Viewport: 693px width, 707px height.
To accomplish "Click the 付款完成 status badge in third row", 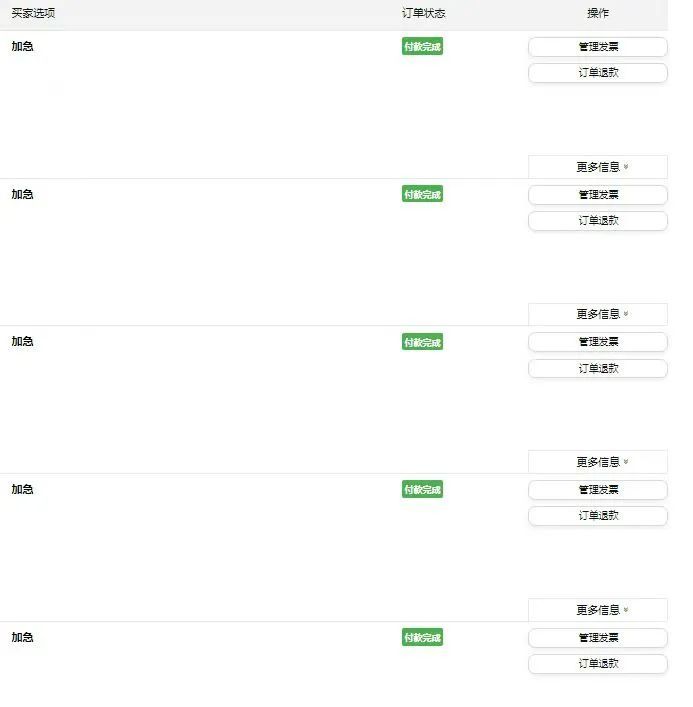I will (x=422, y=342).
